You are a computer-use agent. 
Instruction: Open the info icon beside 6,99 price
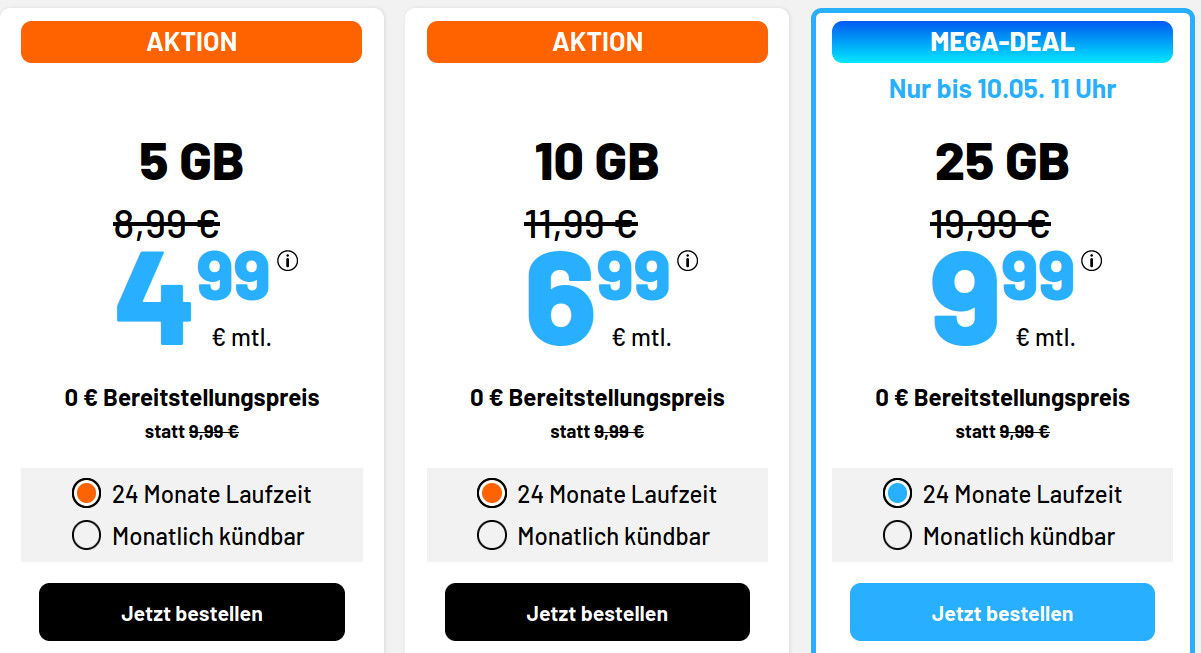click(x=688, y=262)
